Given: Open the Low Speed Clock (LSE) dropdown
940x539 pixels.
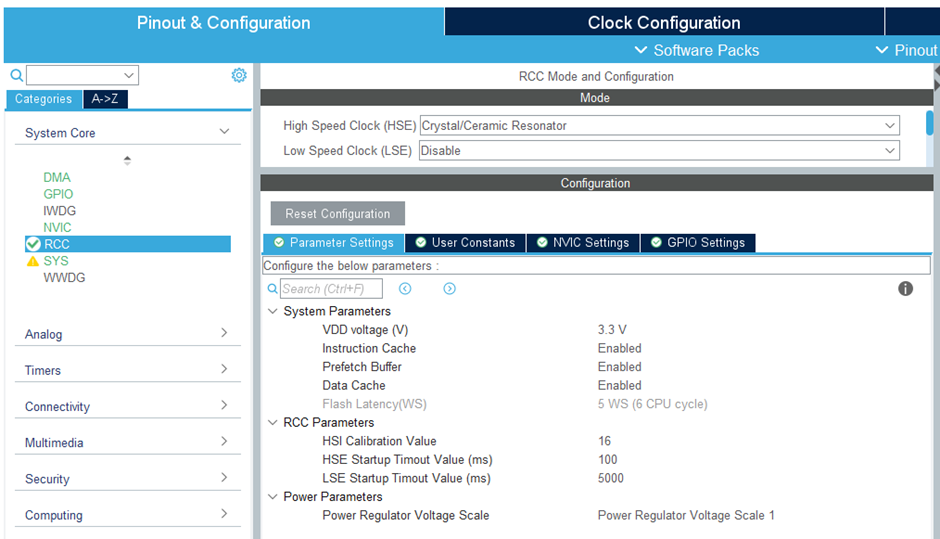Looking at the screenshot, I should (x=659, y=150).
